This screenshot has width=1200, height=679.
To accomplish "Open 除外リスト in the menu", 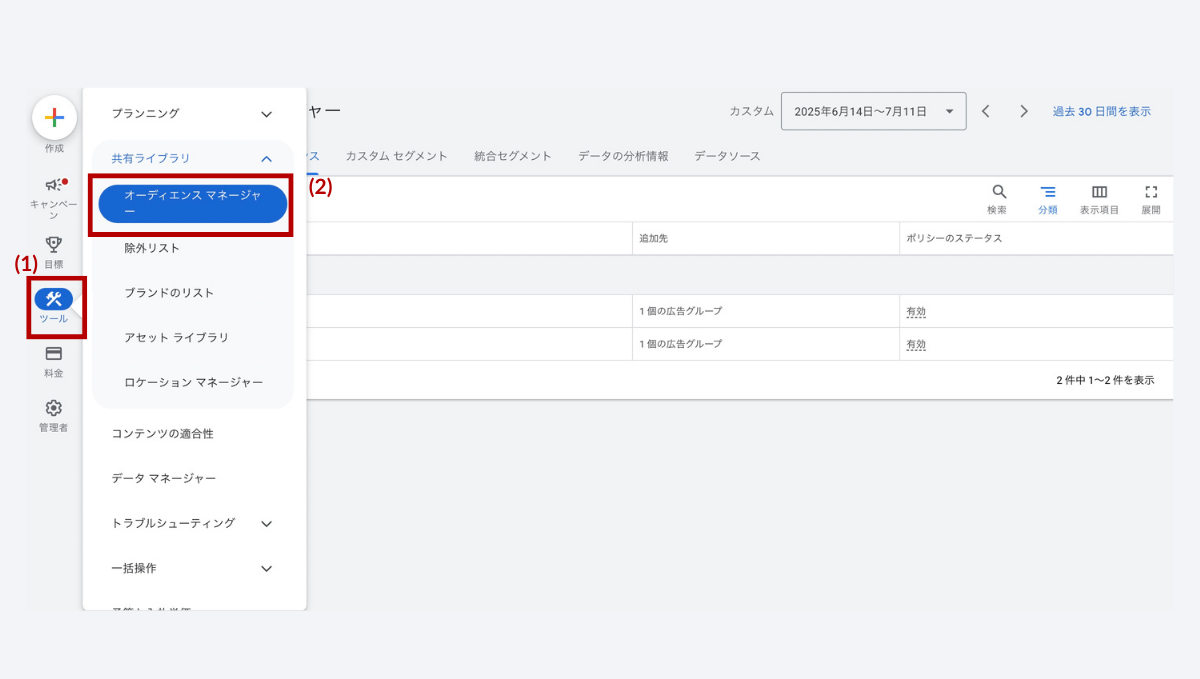I will coord(152,248).
